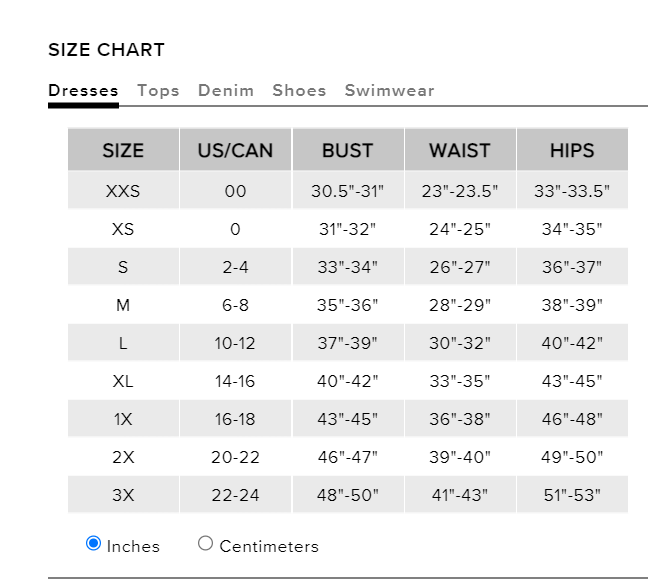The image size is (663, 584).
Task: Click the SIZE column header
Action: [x=123, y=151]
